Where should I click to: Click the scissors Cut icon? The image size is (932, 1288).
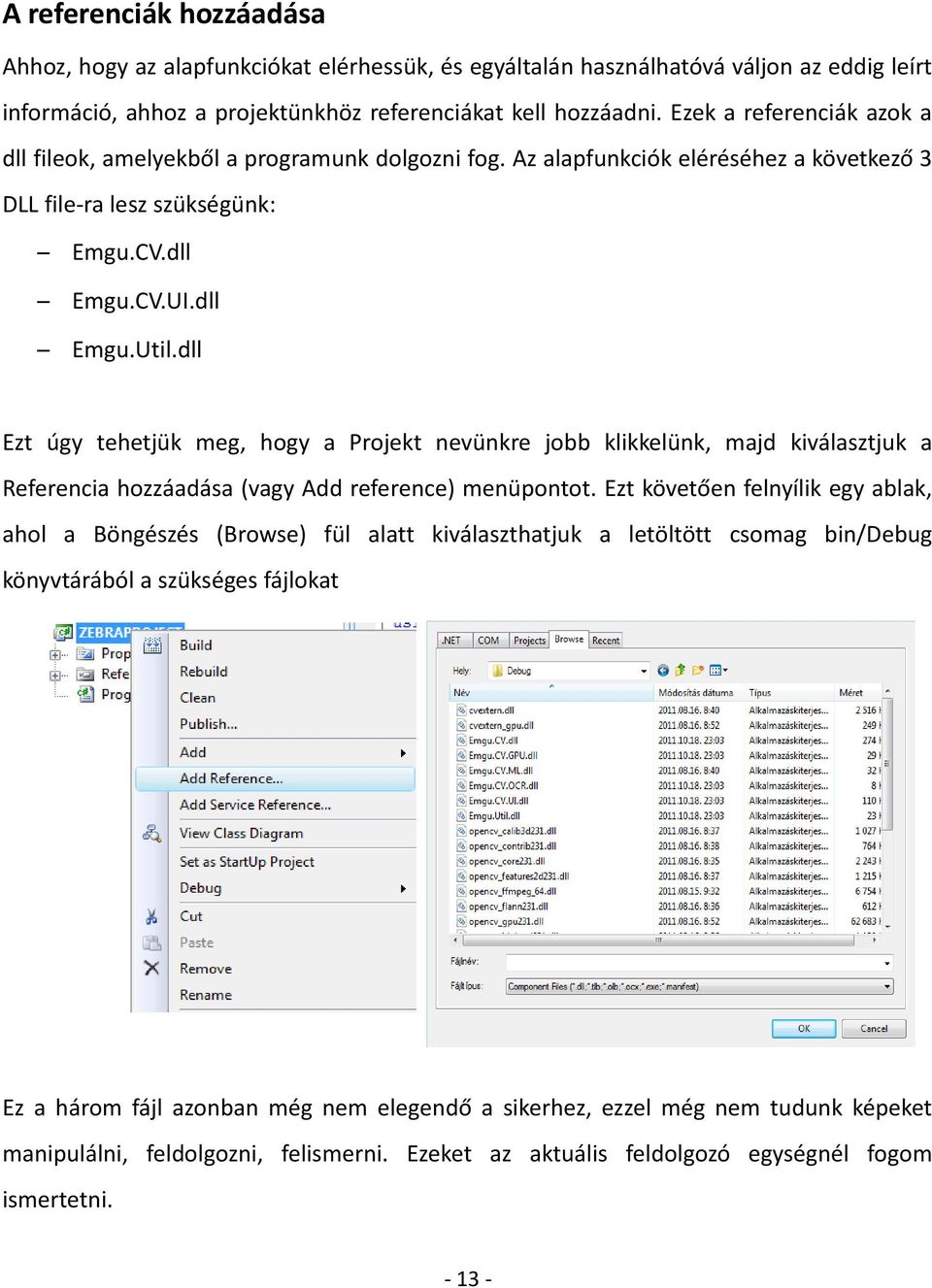click(152, 916)
